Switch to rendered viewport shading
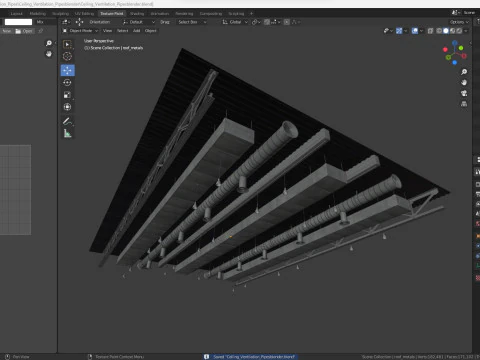The width and height of the screenshot is (480, 360). point(459,31)
